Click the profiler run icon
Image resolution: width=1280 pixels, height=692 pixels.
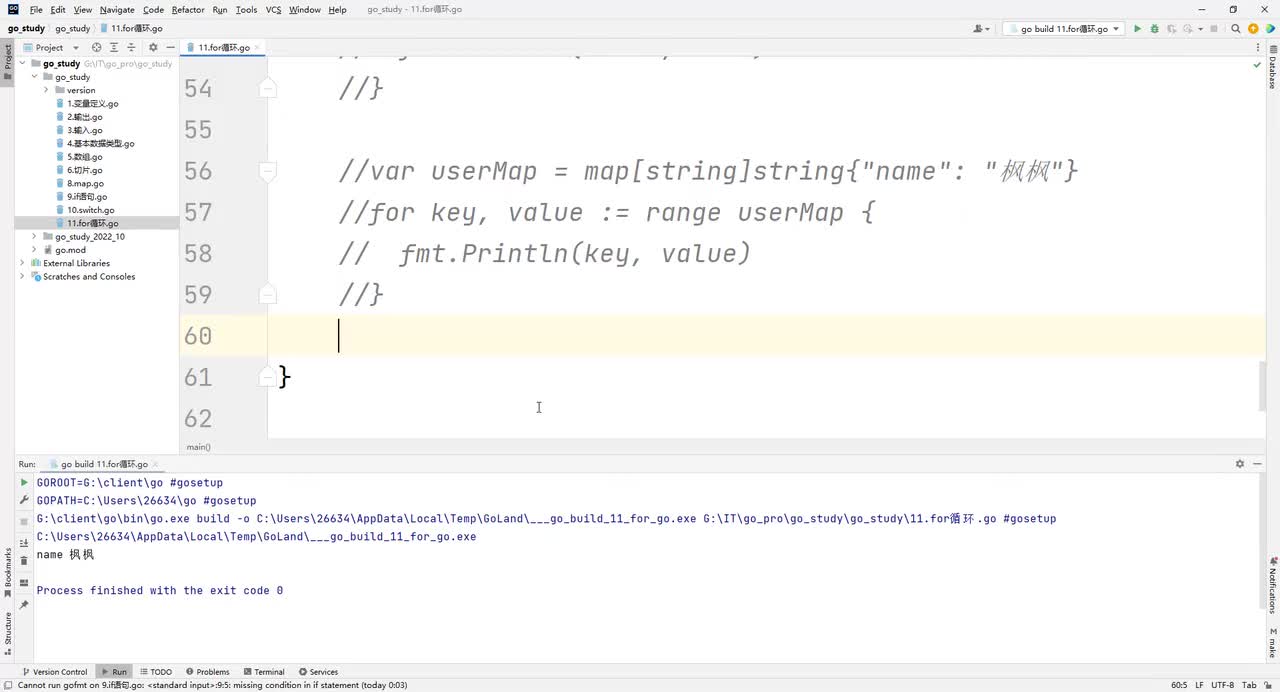click(x=1188, y=29)
